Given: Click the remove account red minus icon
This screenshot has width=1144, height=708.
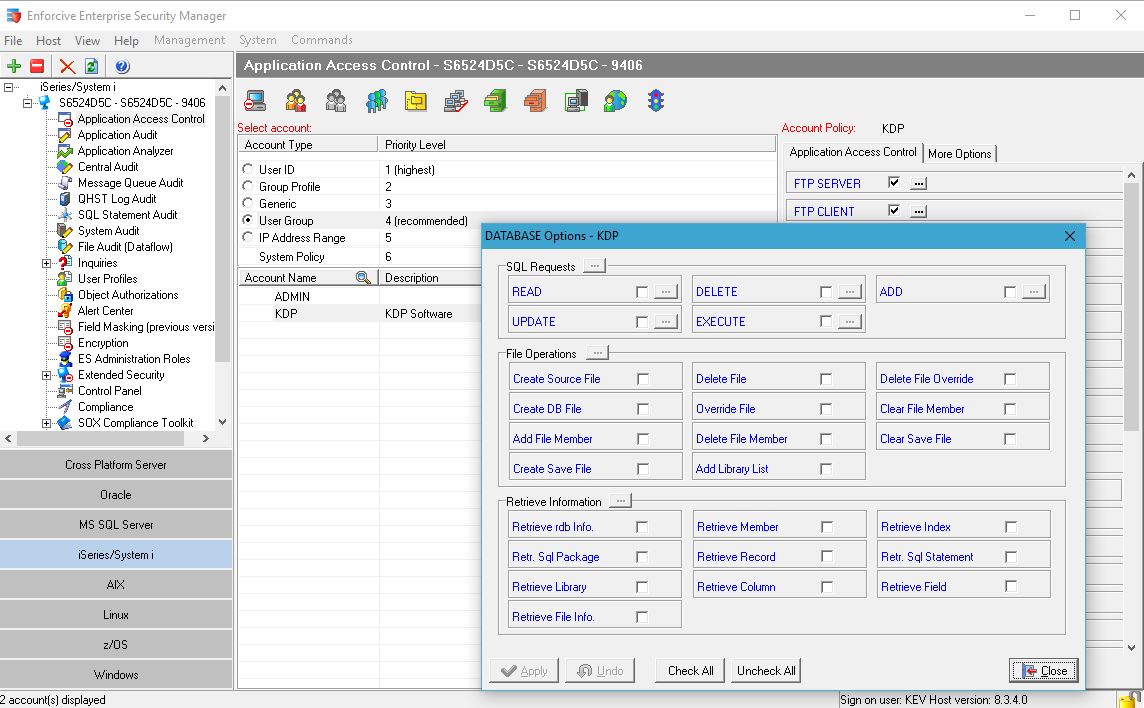Looking at the screenshot, I should point(38,66).
